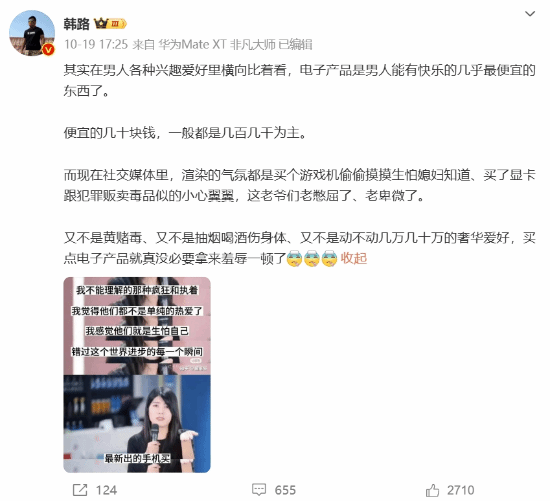550x501 pixels.
Task: Click the orange verified V badge
Action: pyautogui.click(x=48, y=50)
